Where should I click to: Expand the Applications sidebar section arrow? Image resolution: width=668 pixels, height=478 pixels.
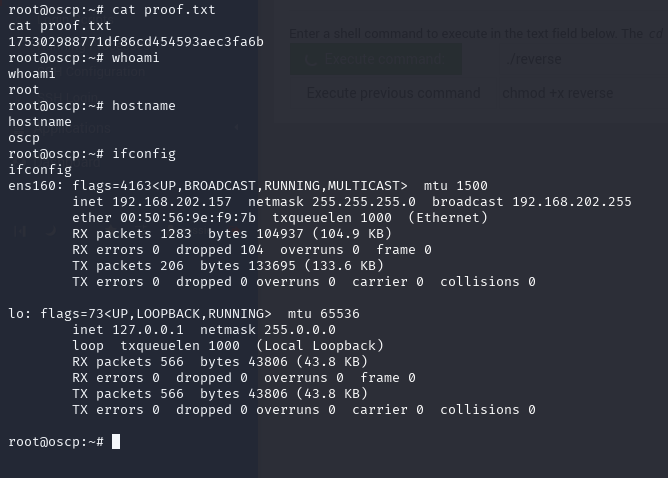pyautogui.click(x=236, y=127)
